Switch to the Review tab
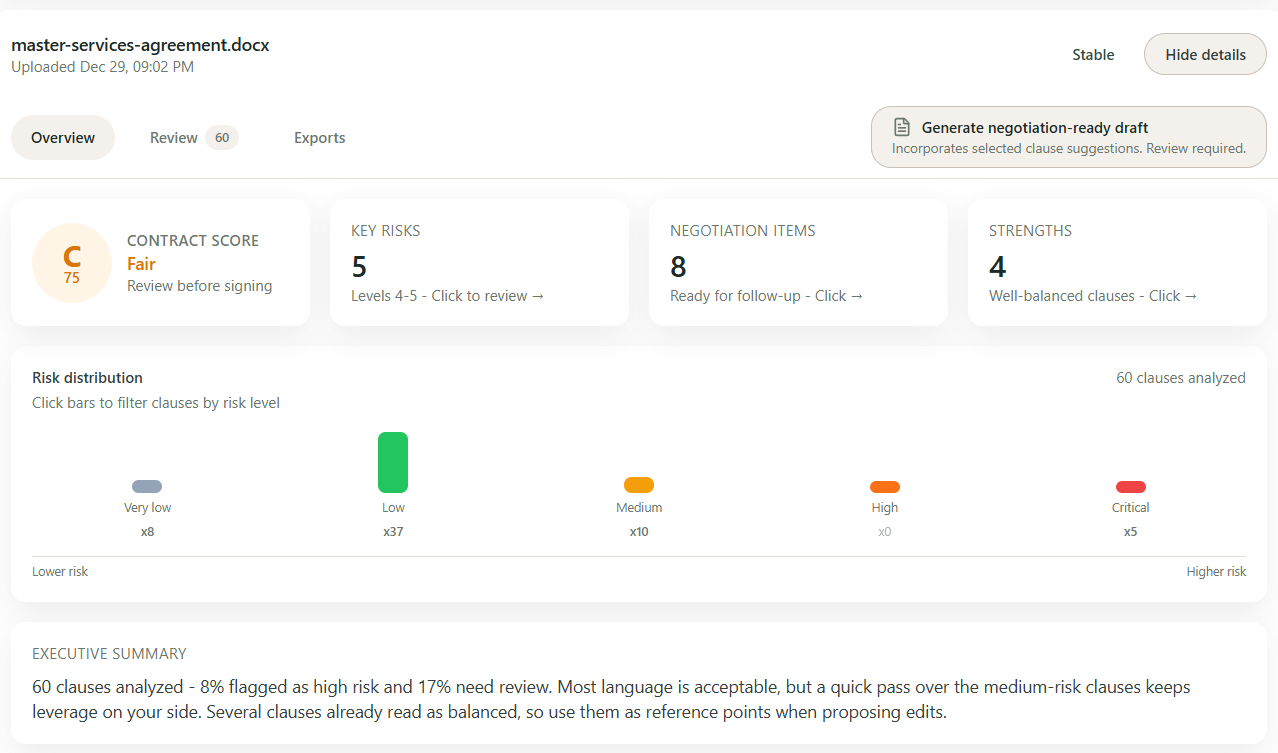 pos(173,137)
